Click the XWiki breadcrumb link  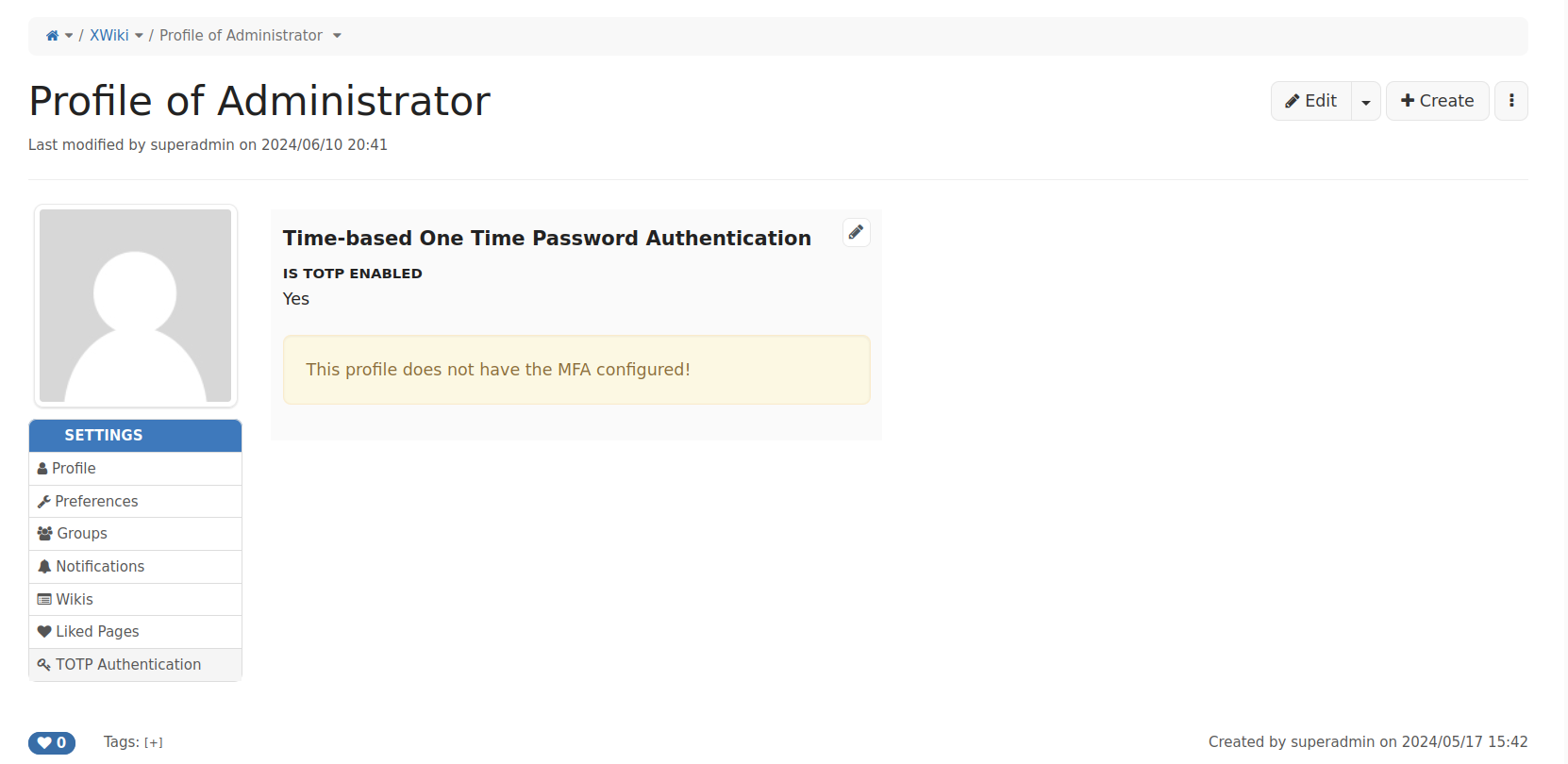pyautogui.click(x=109, y=36)
